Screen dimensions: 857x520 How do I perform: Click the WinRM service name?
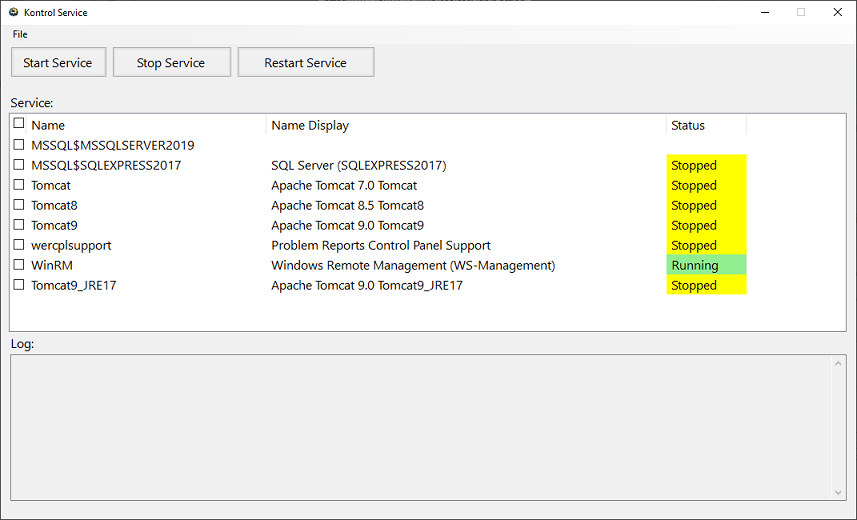coord(52,265)
